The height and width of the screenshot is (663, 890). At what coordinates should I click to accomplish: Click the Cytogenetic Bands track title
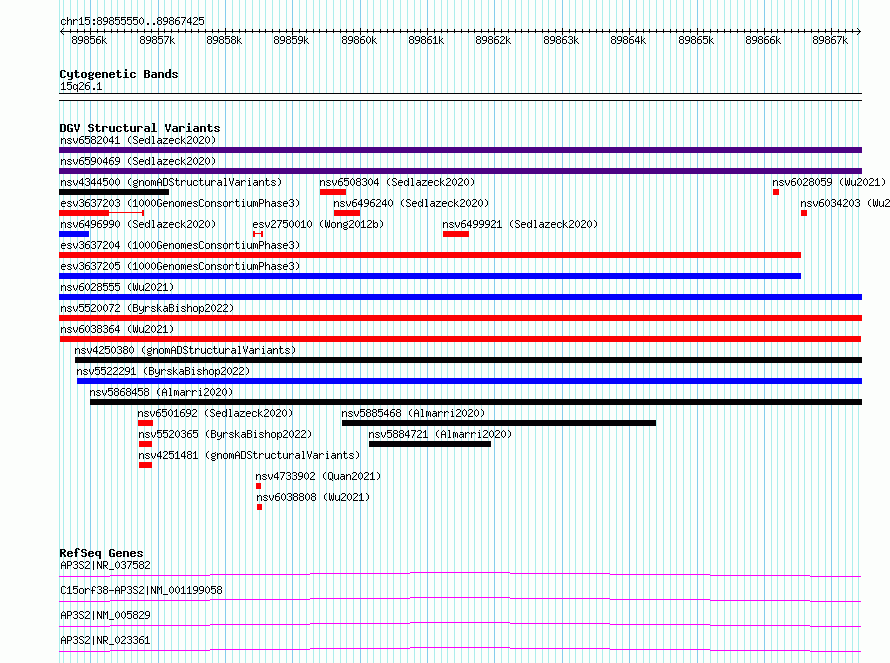click(x=119, y=74)
